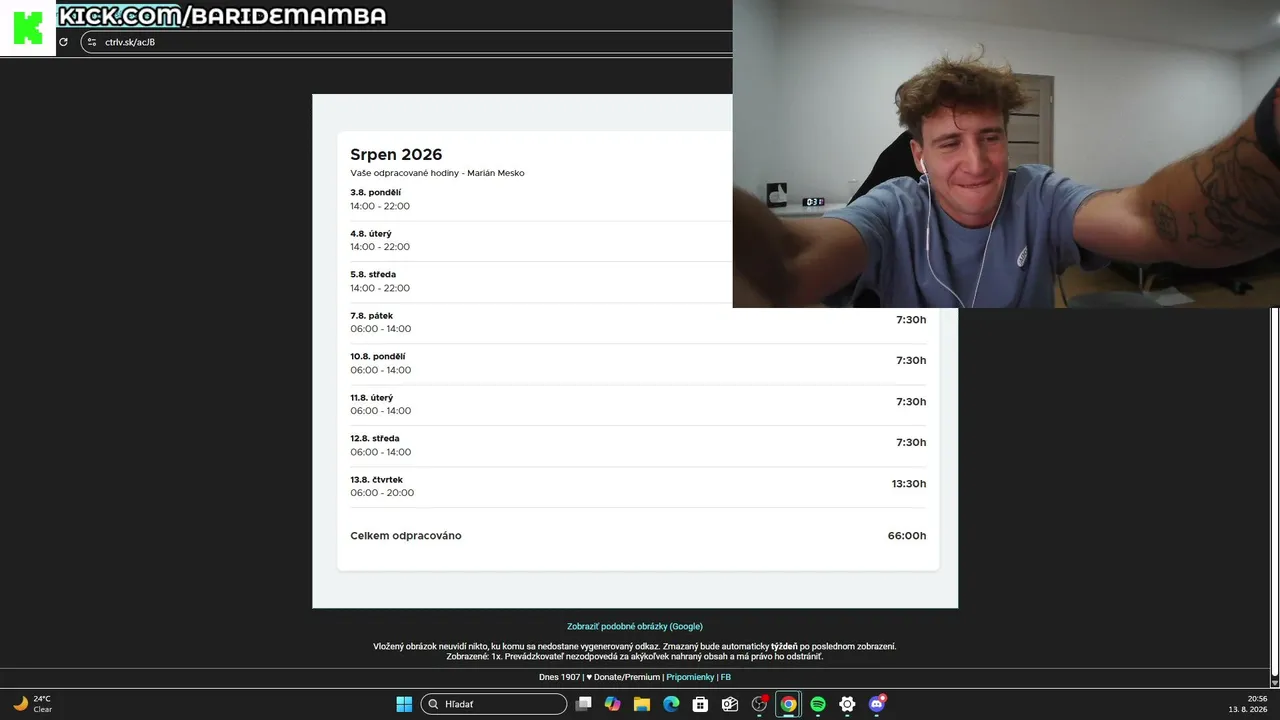
Task: Open the Zobraziť podobné obrázky (Google) link
Action: coord(635,627)
